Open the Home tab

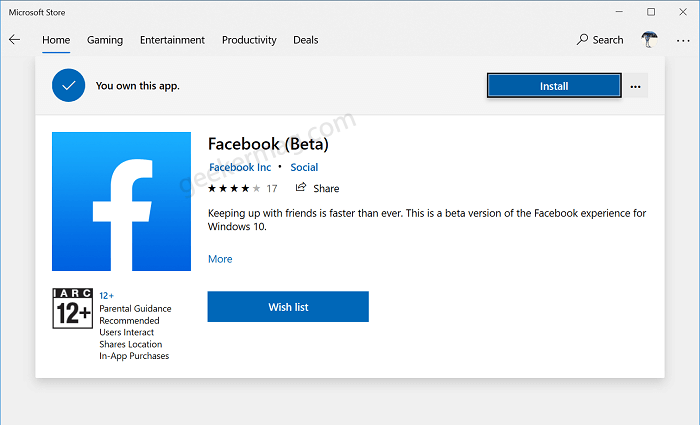[x=56, y=40]
